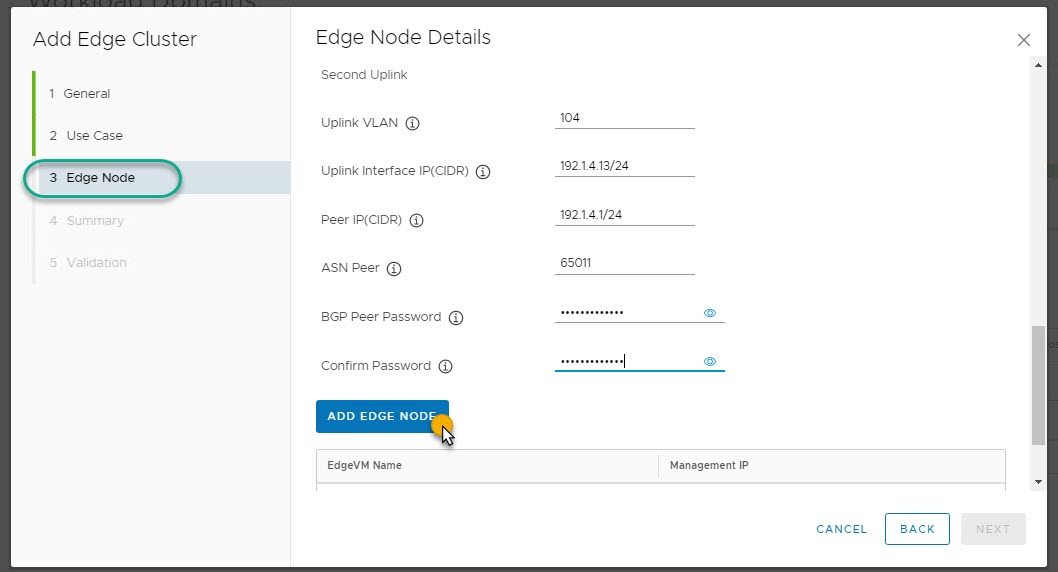Reveal Confirm Password using eye icon

(x=710, y=362)
